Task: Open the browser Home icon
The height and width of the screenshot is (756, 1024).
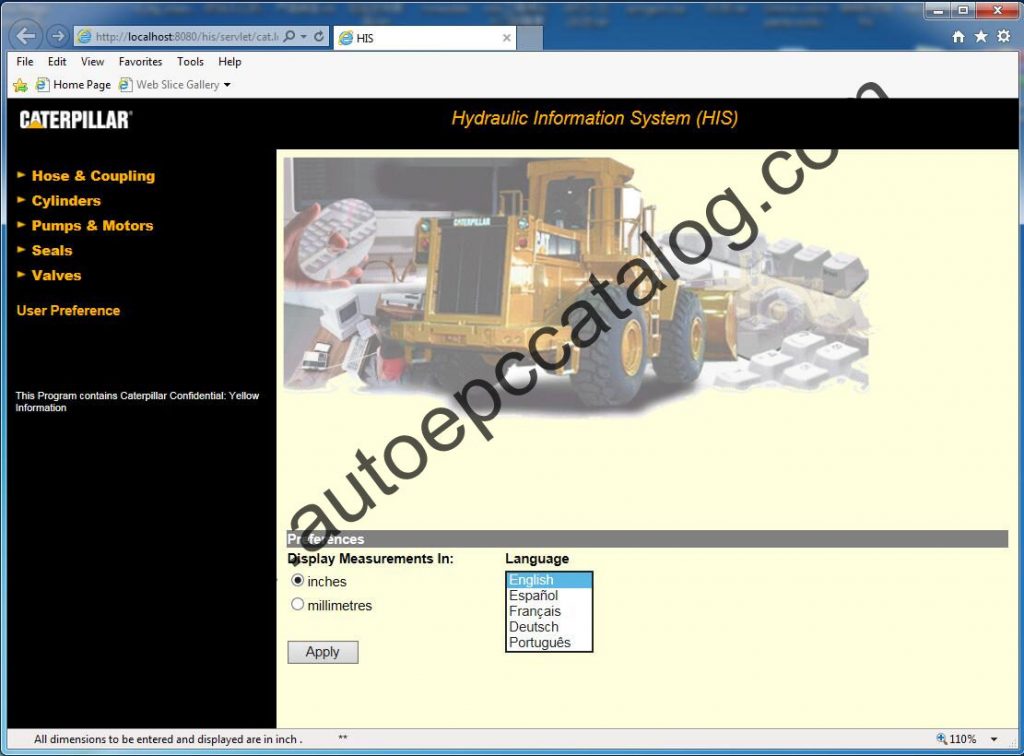Action: 957,36
